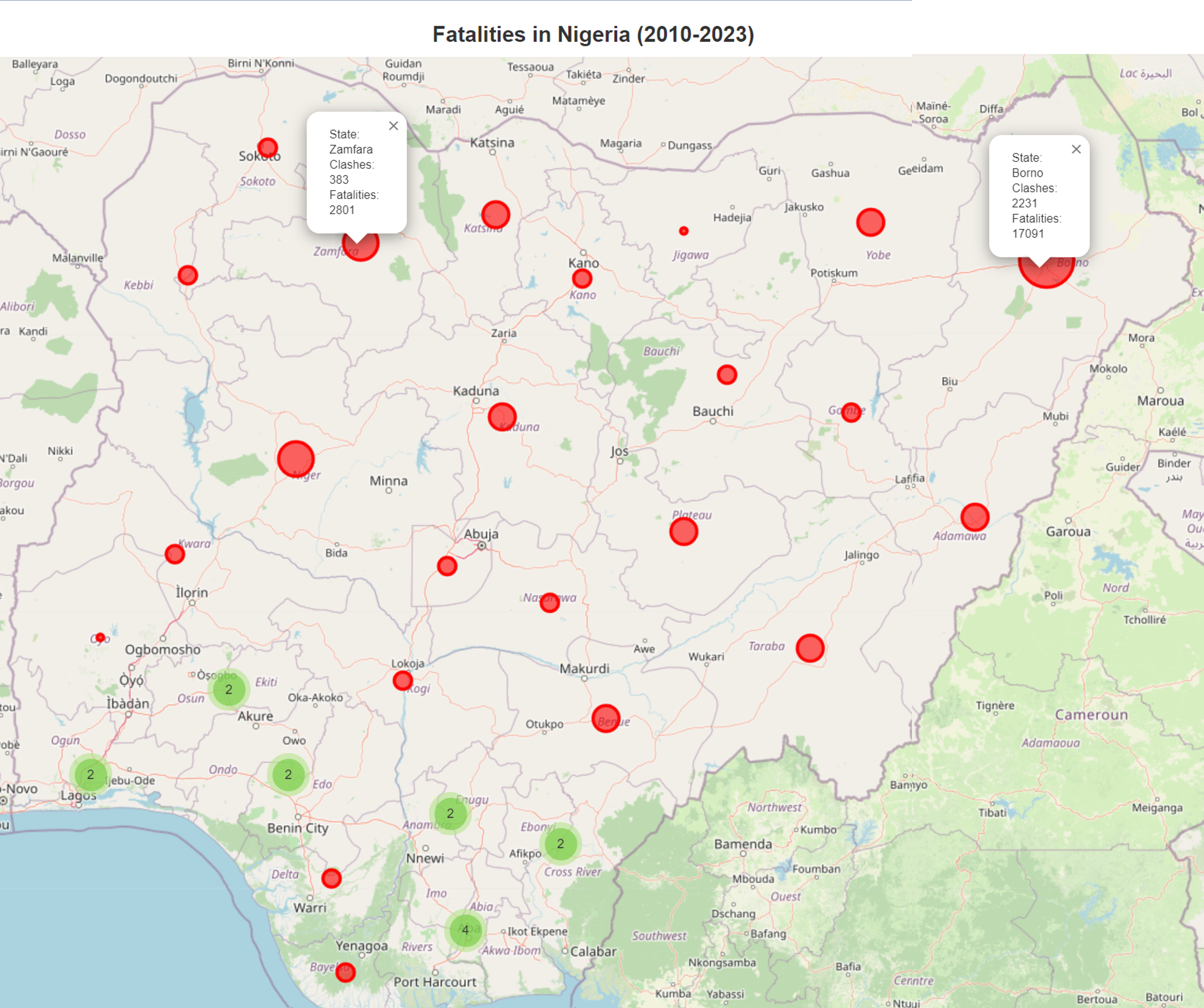Click the Taraba red circle marker
The height and width of the screenshot is (1008, 1204).
pyautogui.click(x=809, y=648)
